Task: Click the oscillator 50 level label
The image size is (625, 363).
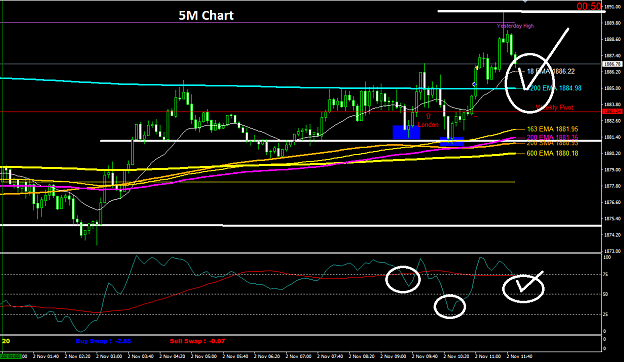Action: 606,294
